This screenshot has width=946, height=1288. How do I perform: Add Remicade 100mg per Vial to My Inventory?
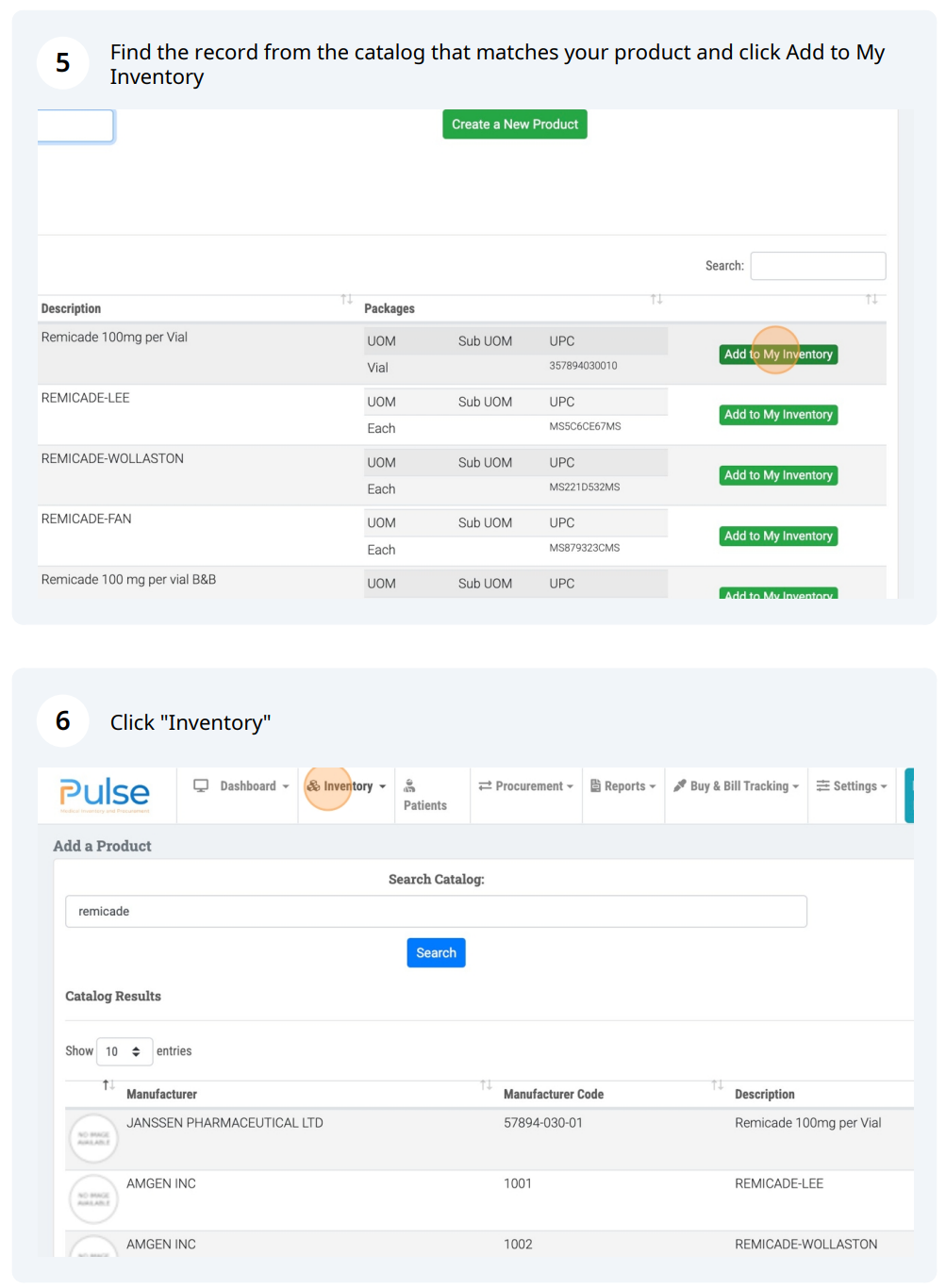779,355
